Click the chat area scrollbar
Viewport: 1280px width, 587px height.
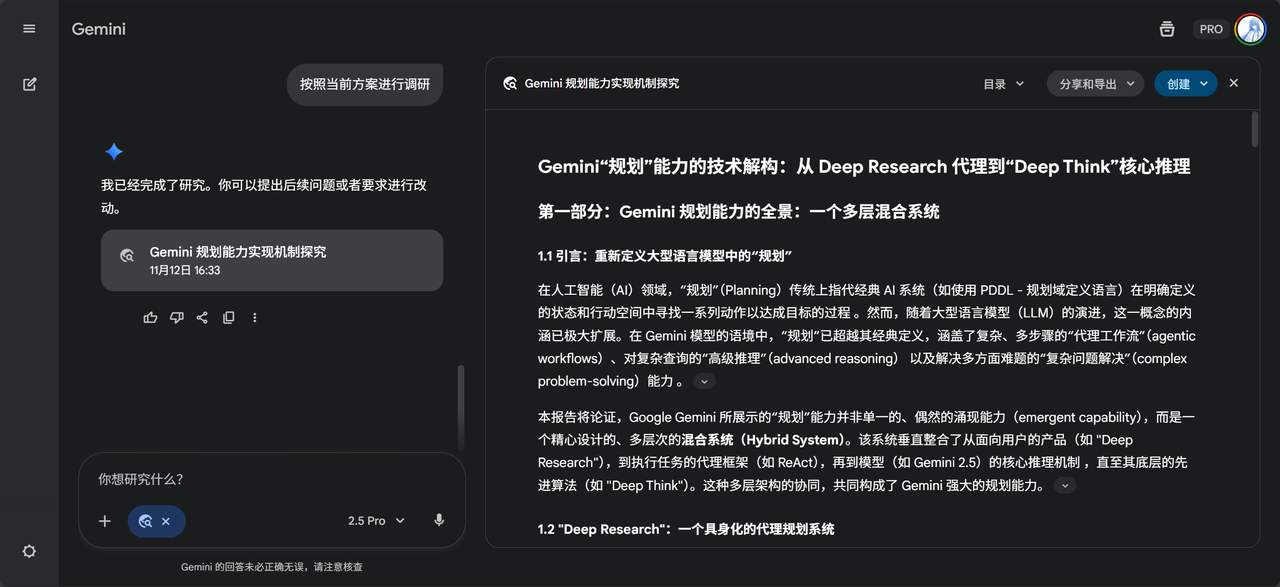pyautogui.click(x=461, y=408)
